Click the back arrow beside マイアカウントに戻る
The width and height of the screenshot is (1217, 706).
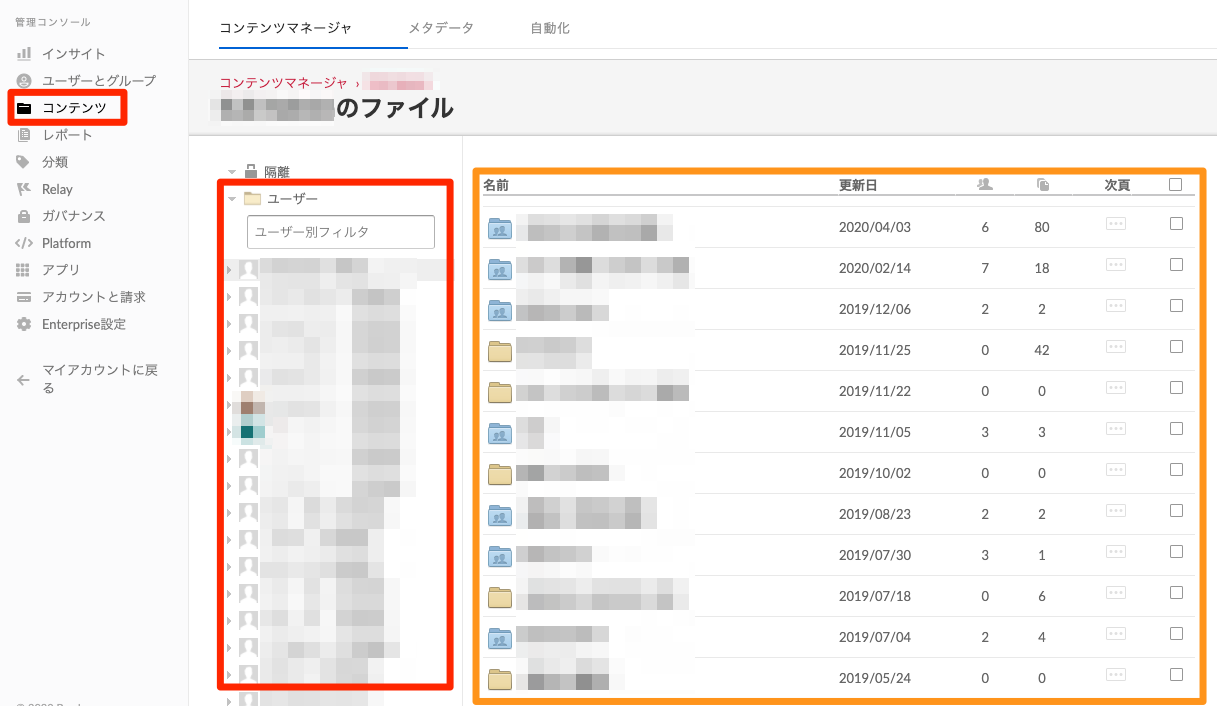(x=24, y=380)
